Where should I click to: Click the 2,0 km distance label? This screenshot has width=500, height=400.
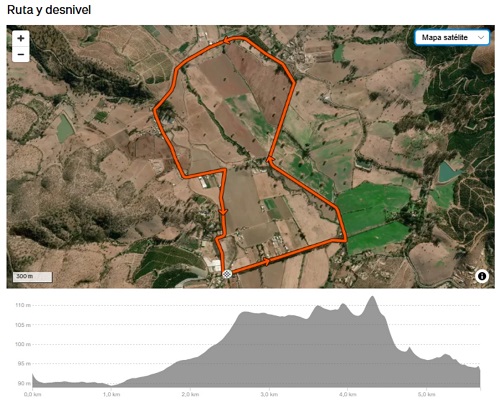190,395
